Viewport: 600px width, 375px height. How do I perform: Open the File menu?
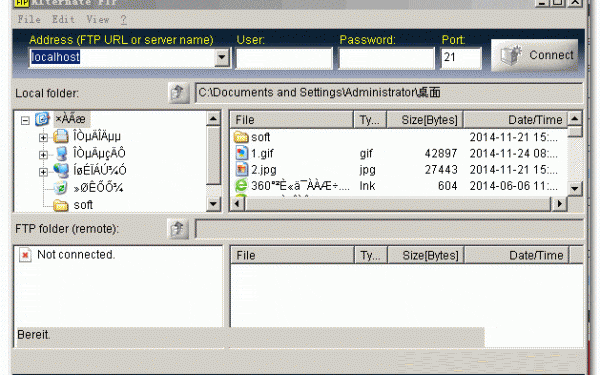click(29, 20)
